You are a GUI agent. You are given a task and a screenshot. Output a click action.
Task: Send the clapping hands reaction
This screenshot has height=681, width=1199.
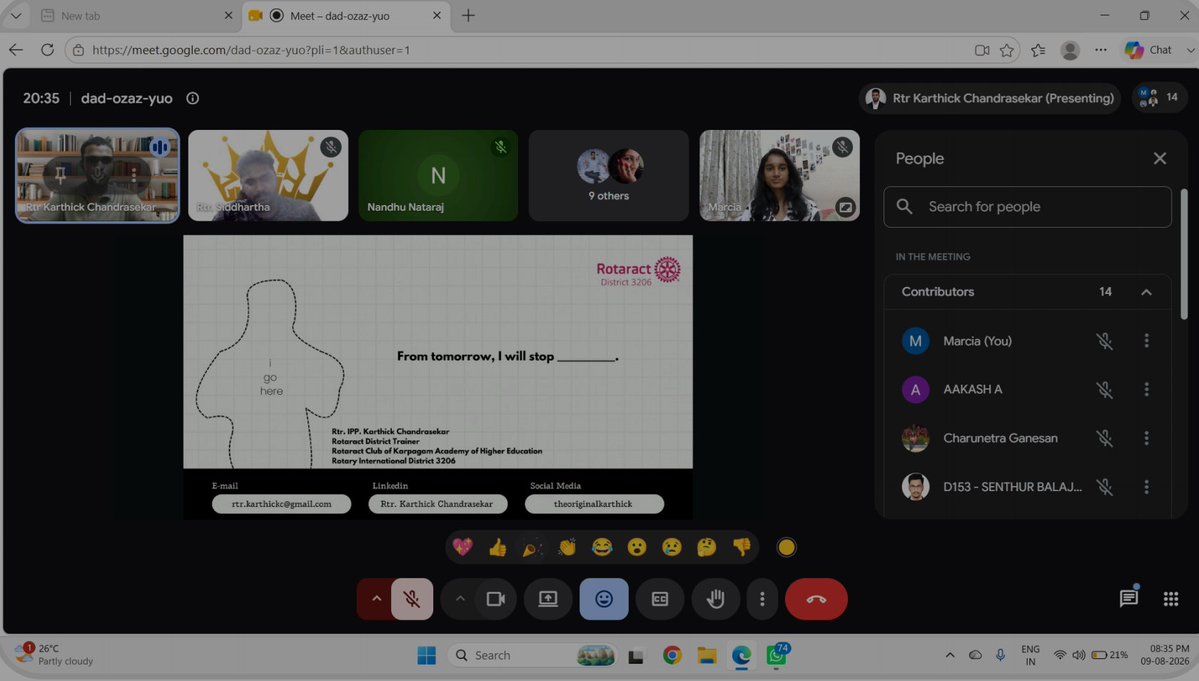pyautogui.click(x=567, y=547)
